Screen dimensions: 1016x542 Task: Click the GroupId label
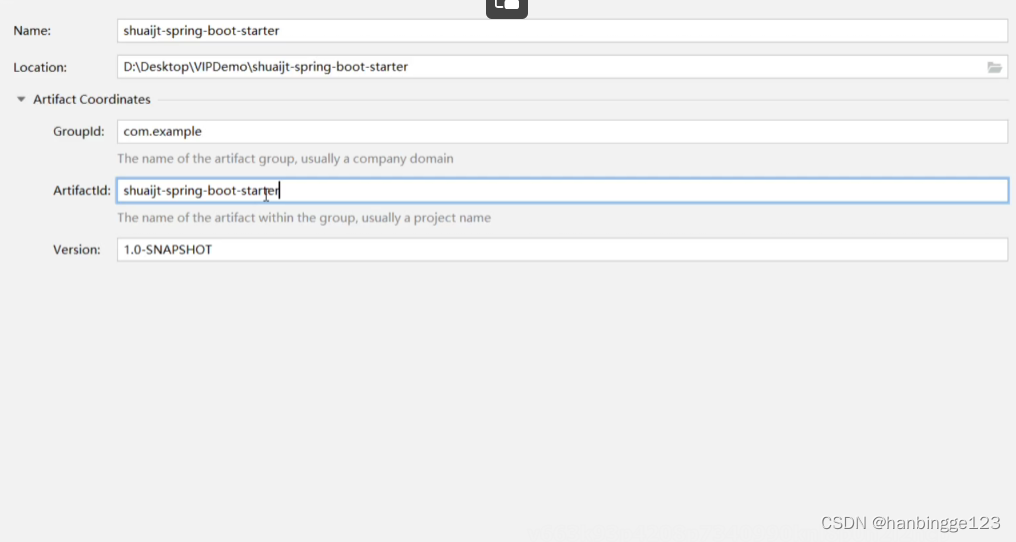pyautogui.click(x=78, y=131)
